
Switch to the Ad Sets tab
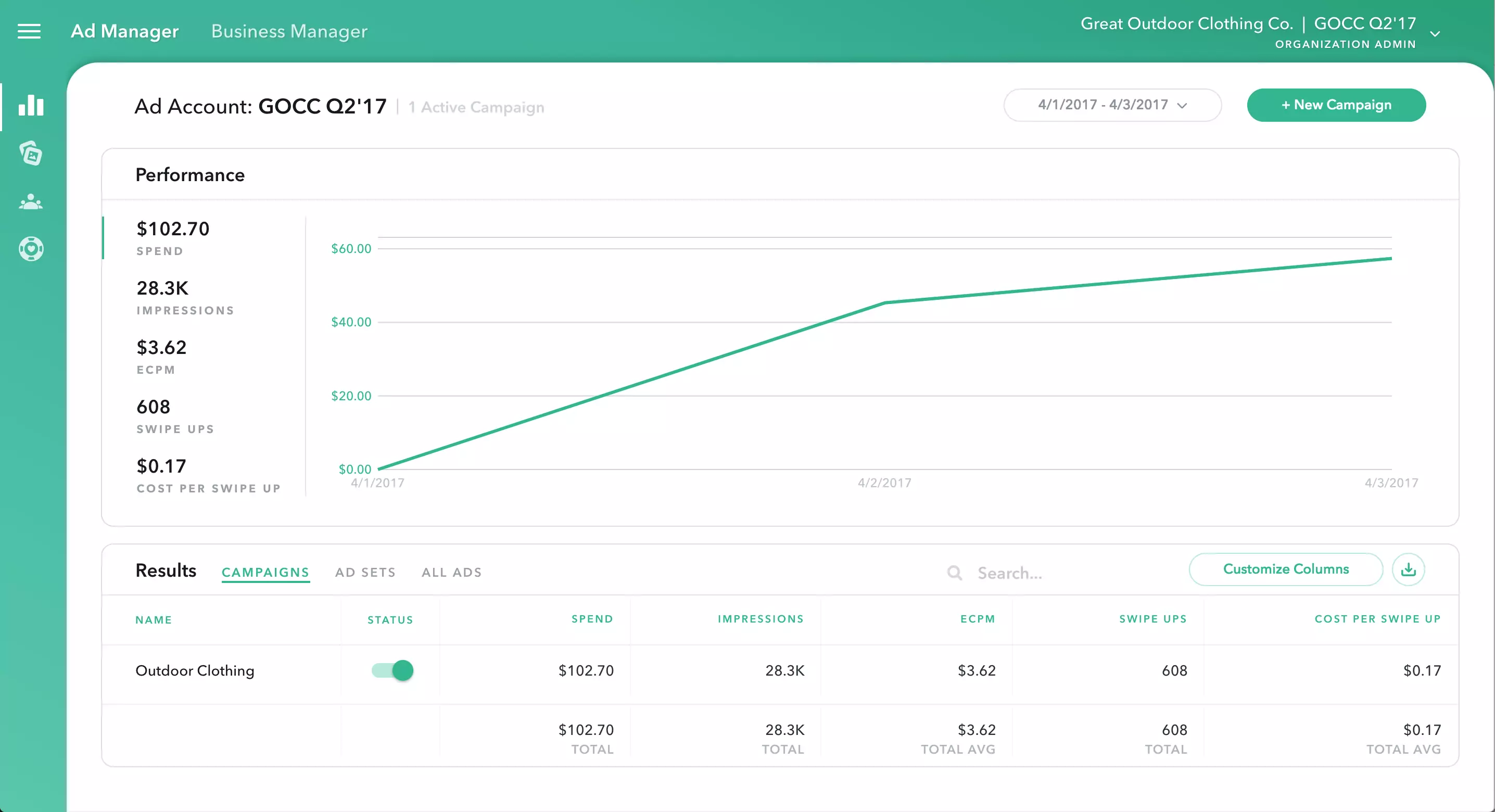(365, 572)
